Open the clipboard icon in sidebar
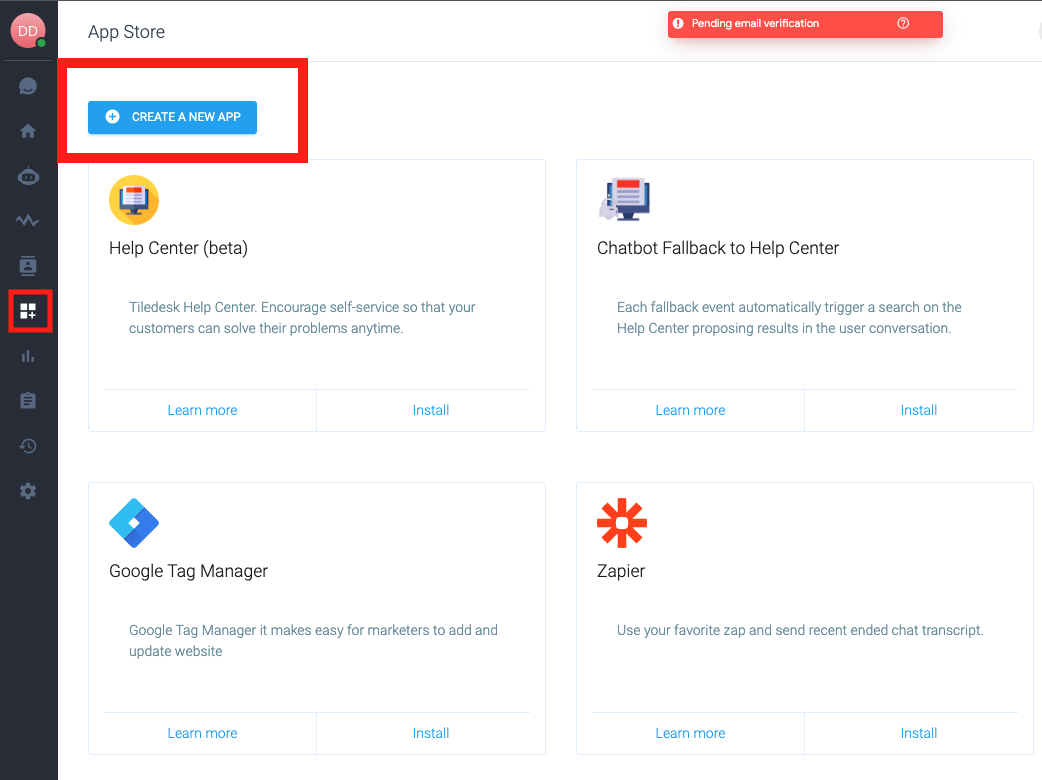The image size is (1042, 780). [x=28, y=401]
